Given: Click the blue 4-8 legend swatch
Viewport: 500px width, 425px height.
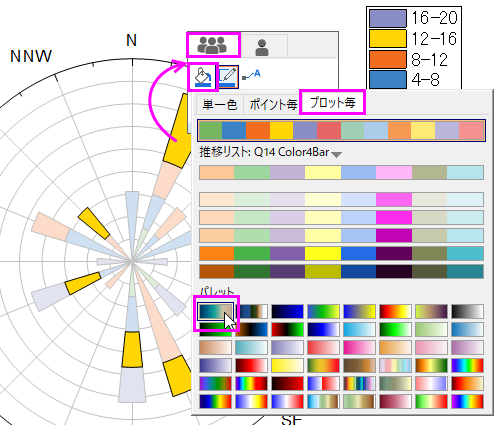Looking at the screenshot, I should coord(388,79).
